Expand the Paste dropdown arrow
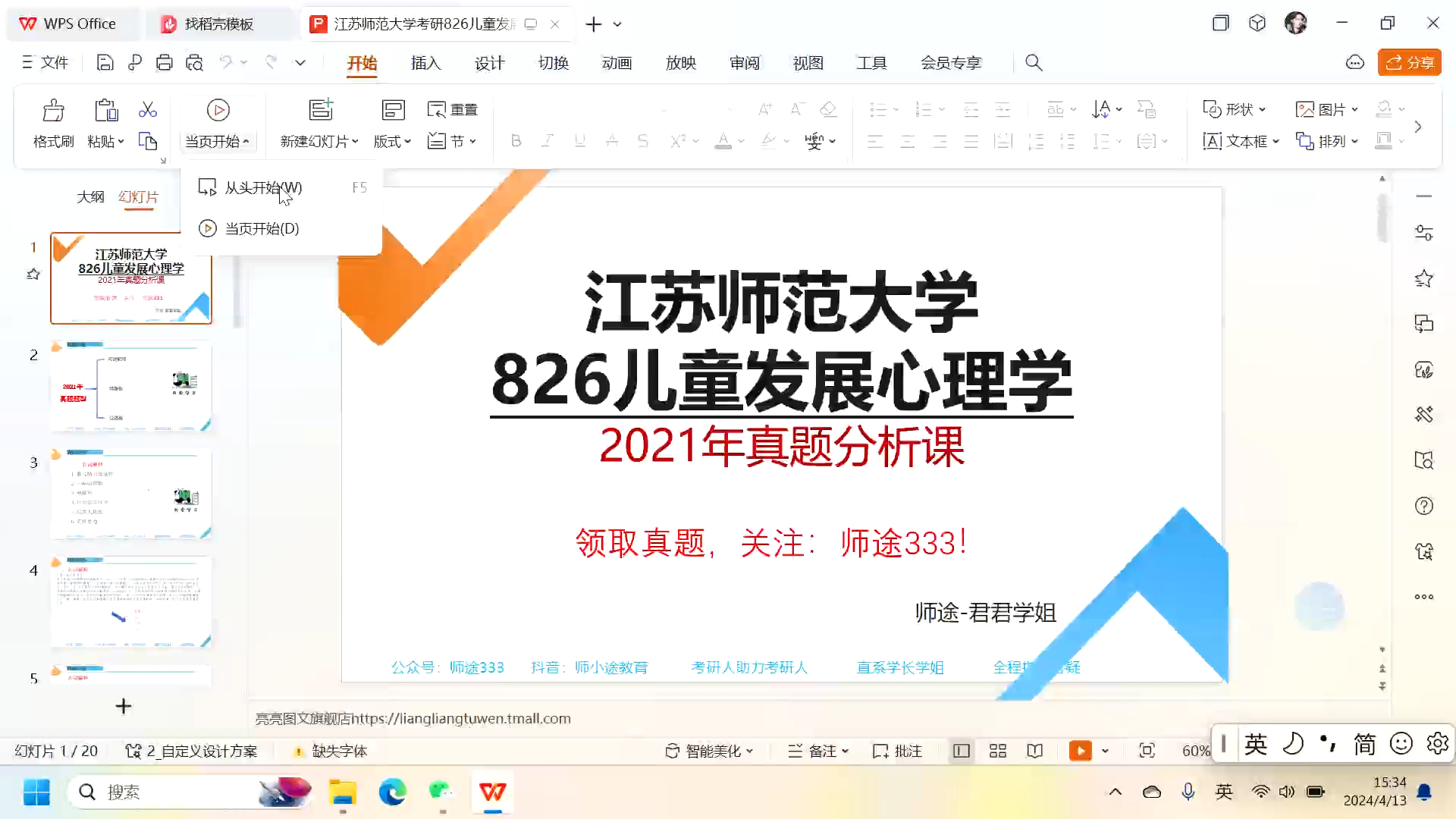The image size is (1456, 819). click(121, 142)
